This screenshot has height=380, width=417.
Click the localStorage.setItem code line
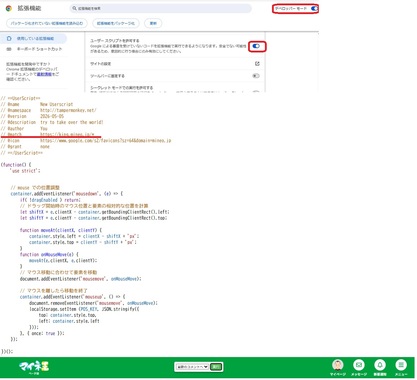click(84, 309)
